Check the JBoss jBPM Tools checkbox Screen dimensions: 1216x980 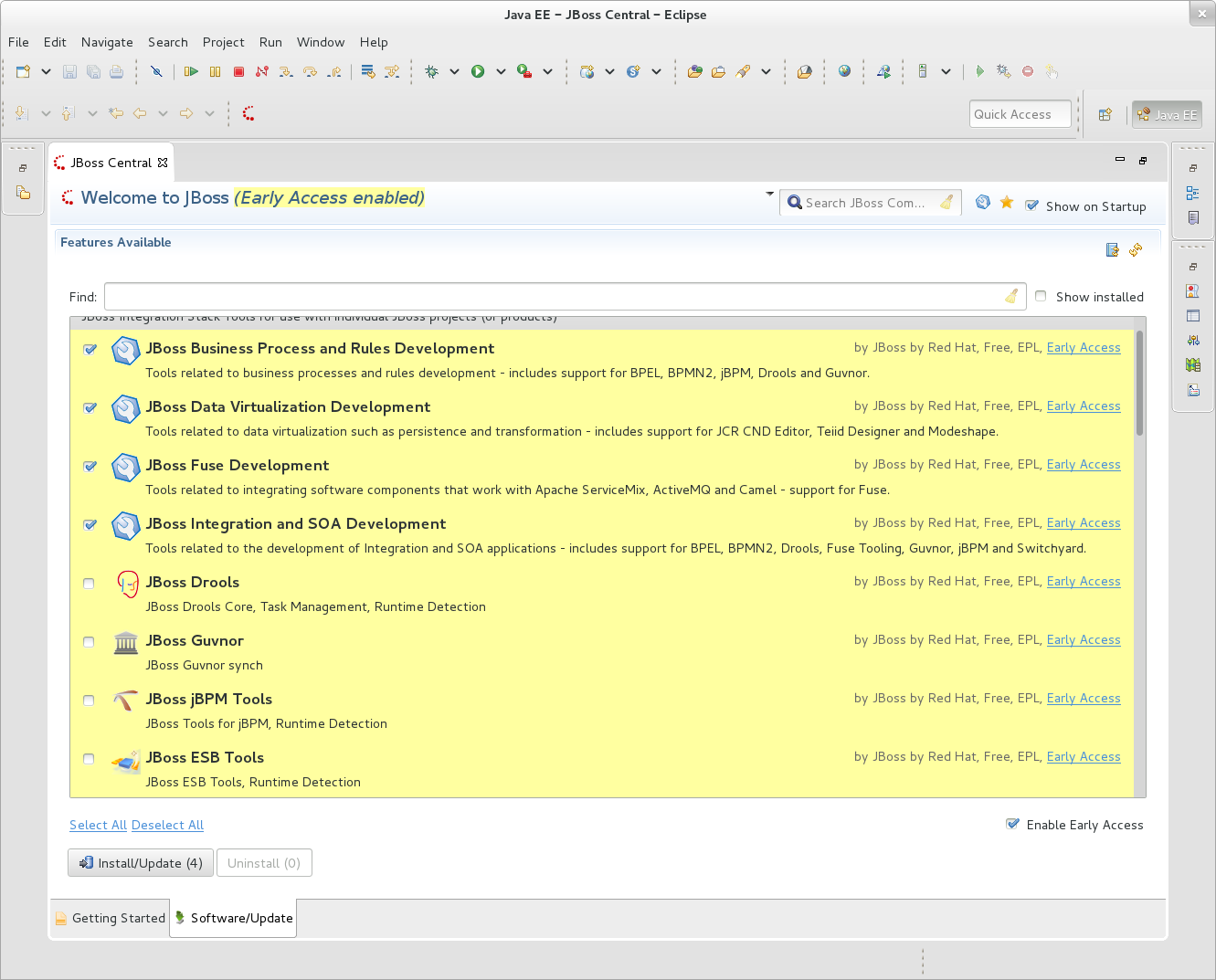(89, 701)
